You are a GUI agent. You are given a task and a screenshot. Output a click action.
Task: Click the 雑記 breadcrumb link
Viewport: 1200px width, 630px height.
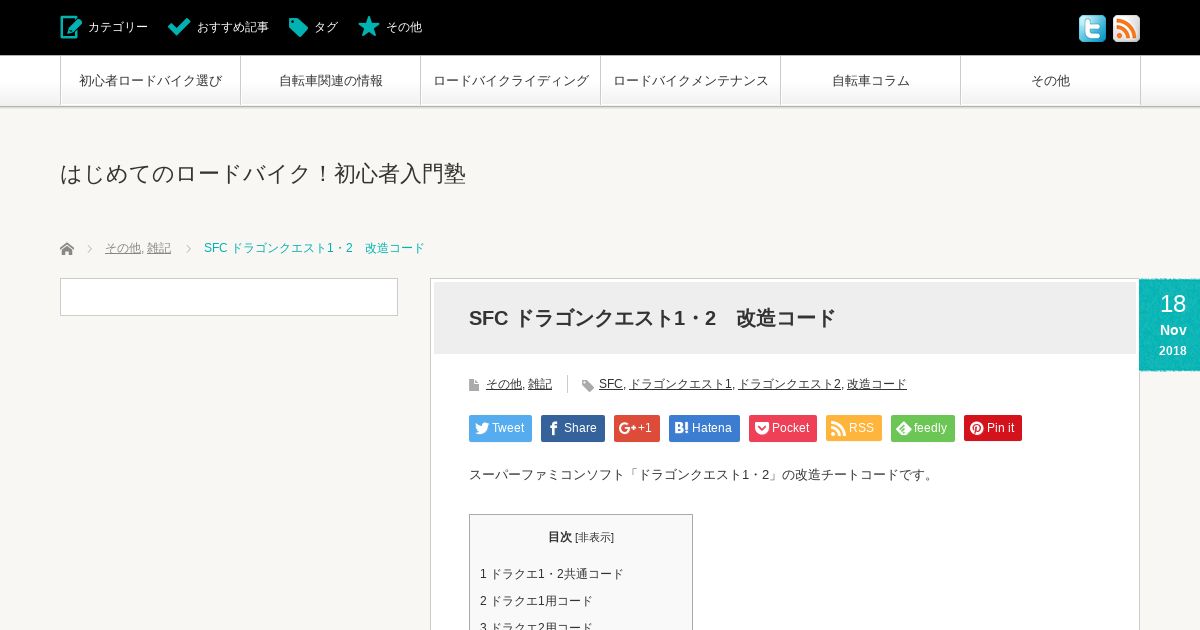tap(159, 248)
